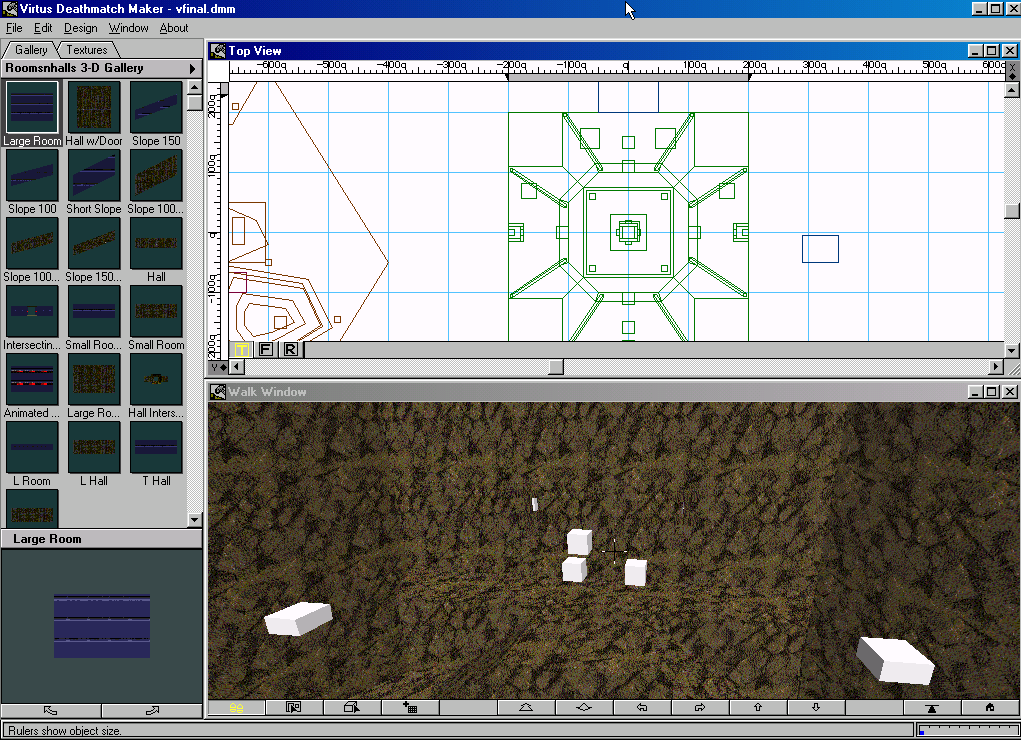
Task: Expand the Roomsnhalls 3-D Gallery flyout arrow
Action: pyautogui.click(x=192, y=68)
